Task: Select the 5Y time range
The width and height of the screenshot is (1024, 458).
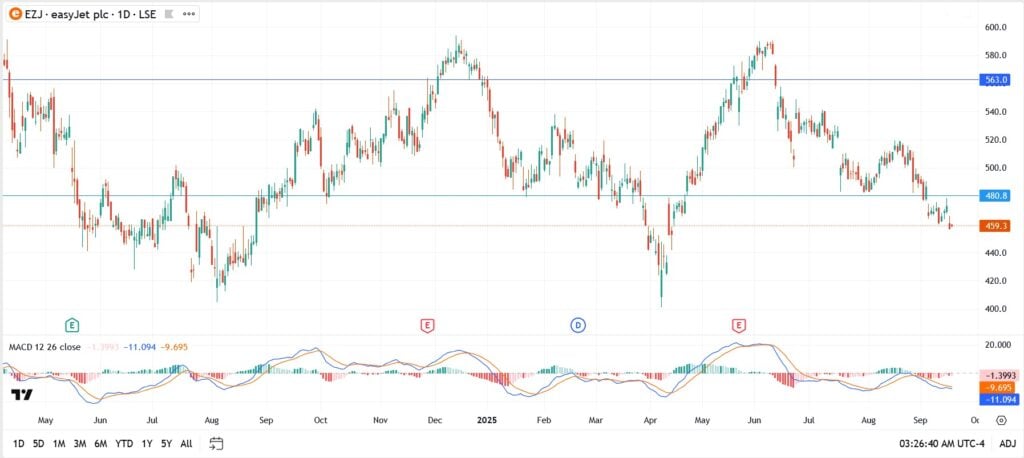Action: [x=167, y=444]
